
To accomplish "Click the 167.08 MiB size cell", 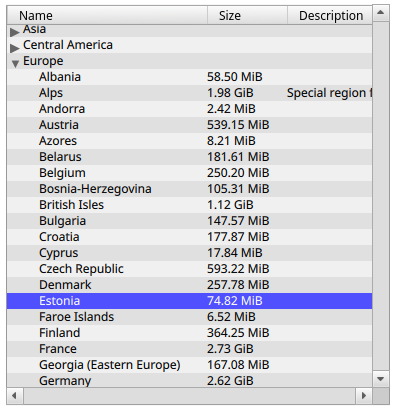I will [238, 365].
